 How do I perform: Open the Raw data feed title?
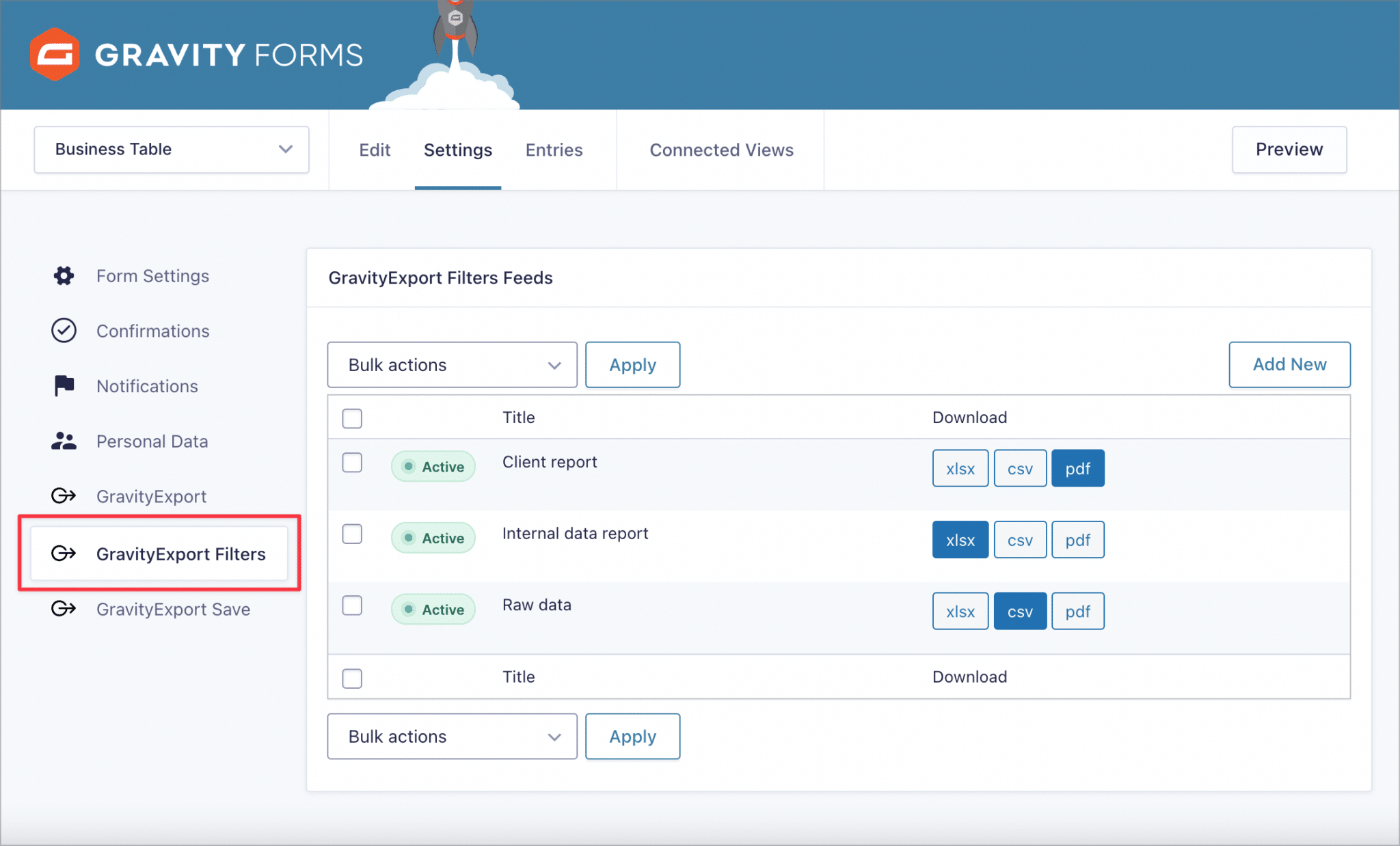[x=537, y=605]
